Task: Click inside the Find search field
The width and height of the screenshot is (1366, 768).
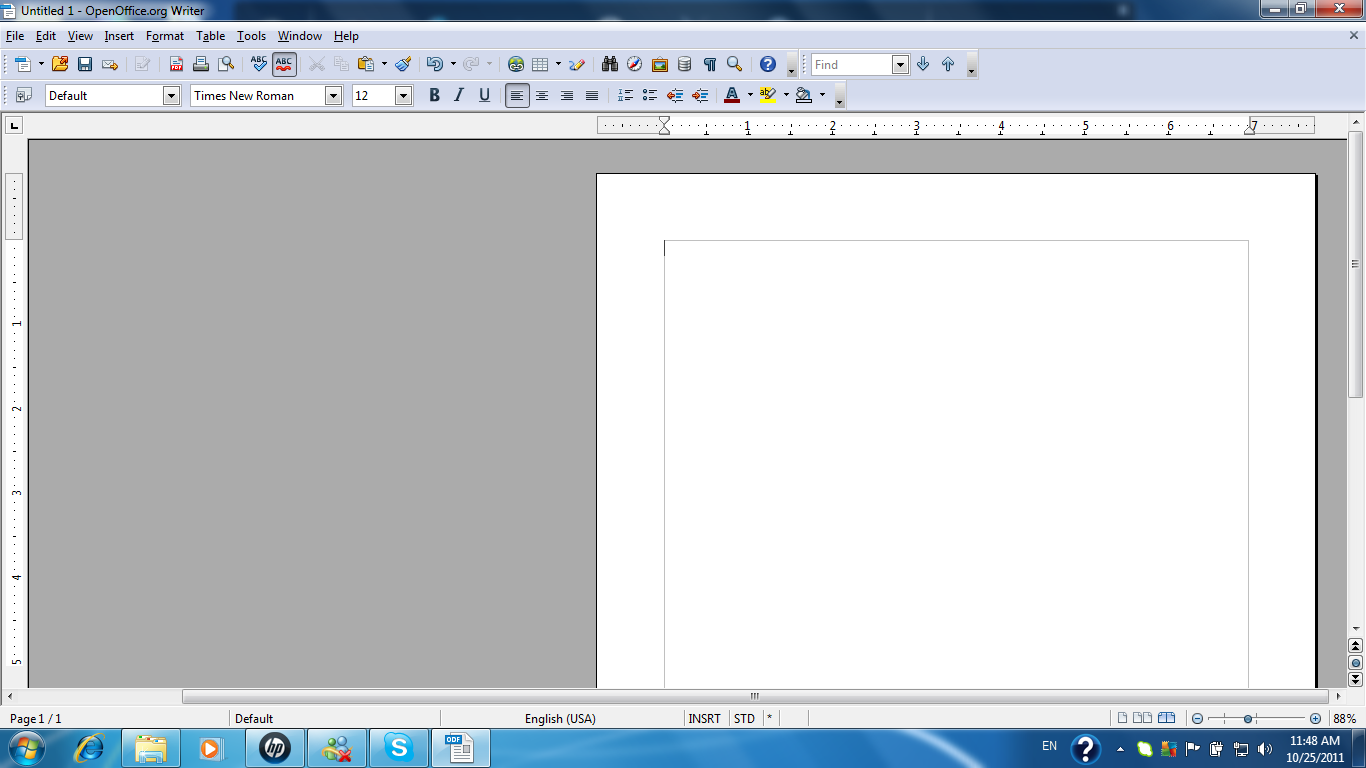Action: click(851, 64)
